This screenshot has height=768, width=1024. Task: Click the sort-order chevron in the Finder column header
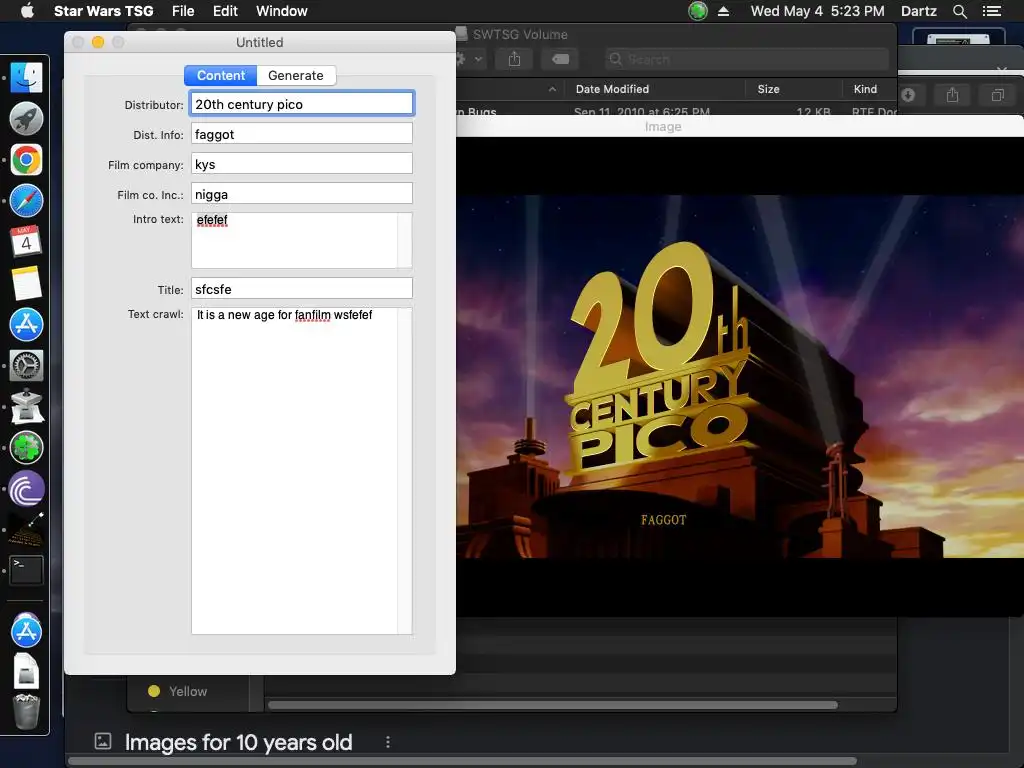[x=552, y=89]
